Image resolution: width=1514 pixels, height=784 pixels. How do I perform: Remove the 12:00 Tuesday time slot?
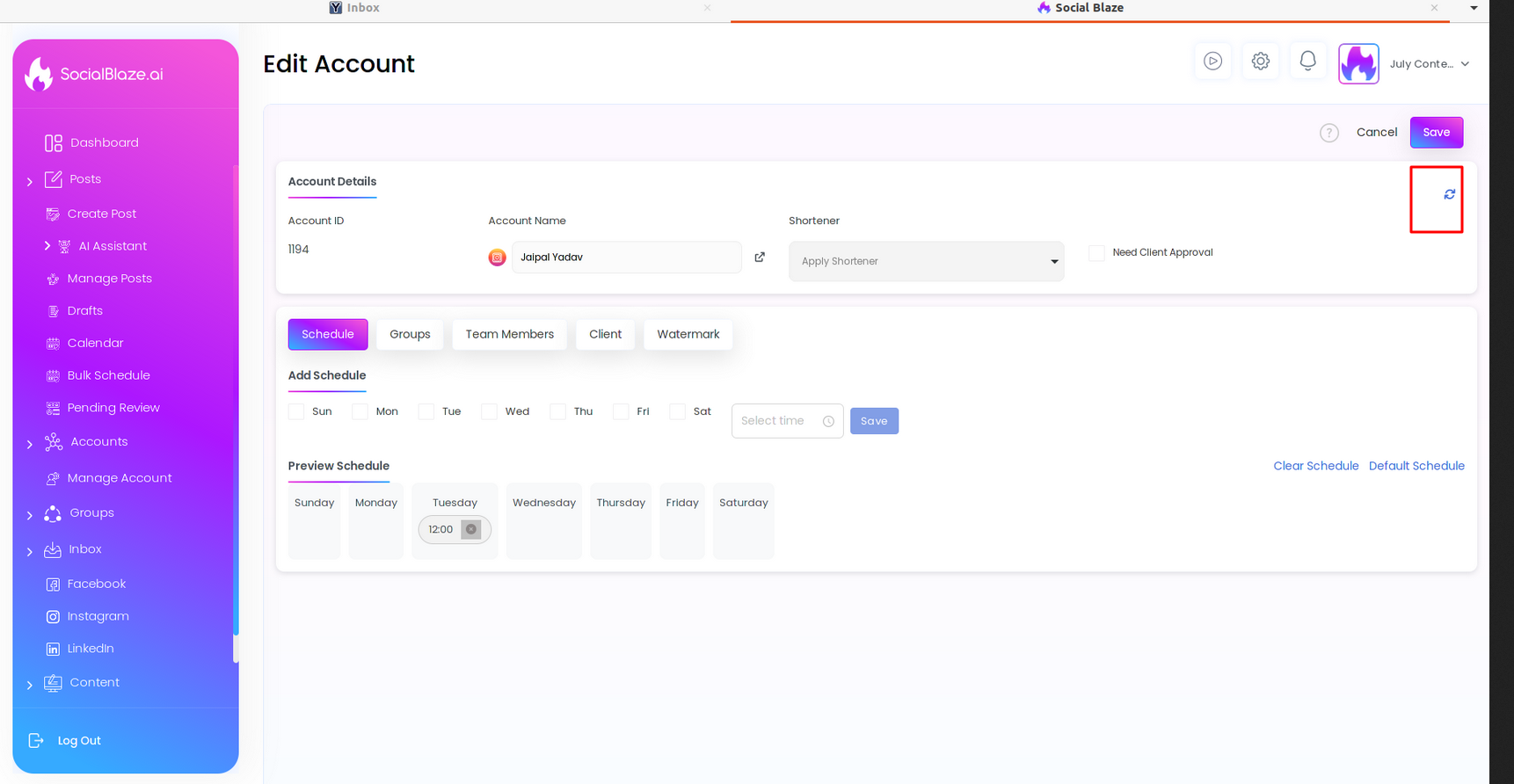click(x=471, y=529)
